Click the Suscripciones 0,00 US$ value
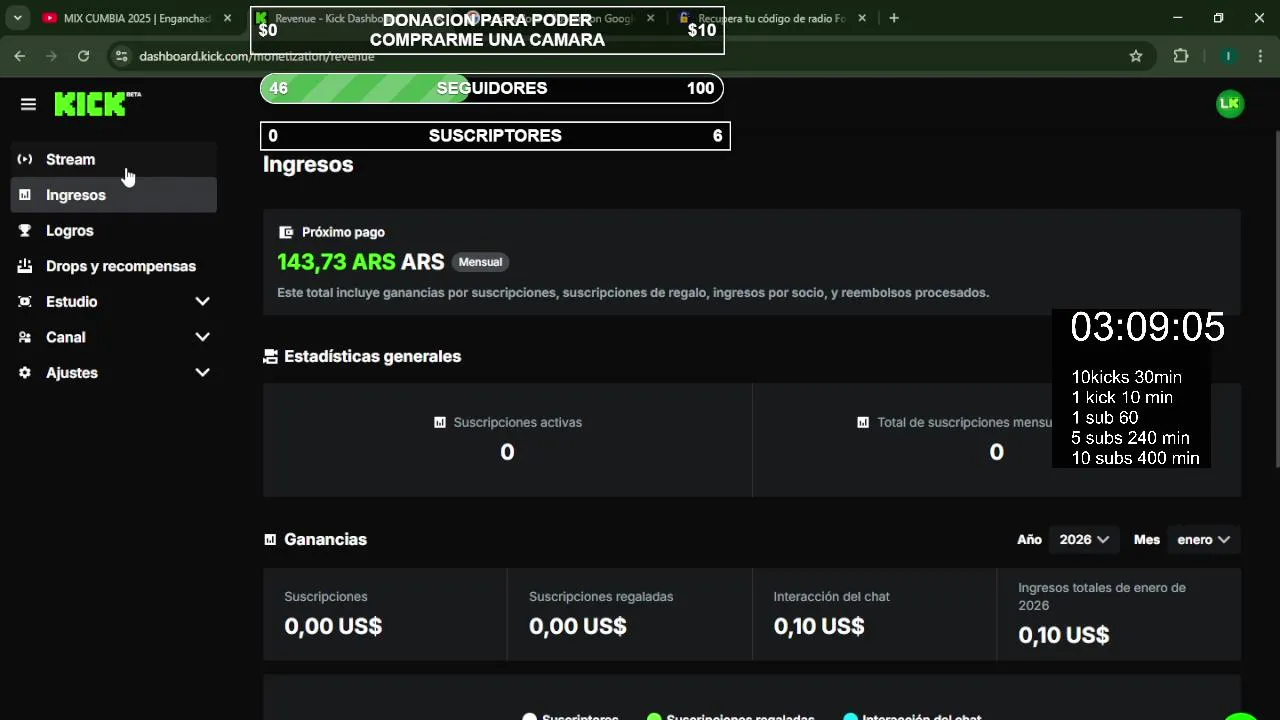Screen dimensions: 1280x720 (333, 626)
